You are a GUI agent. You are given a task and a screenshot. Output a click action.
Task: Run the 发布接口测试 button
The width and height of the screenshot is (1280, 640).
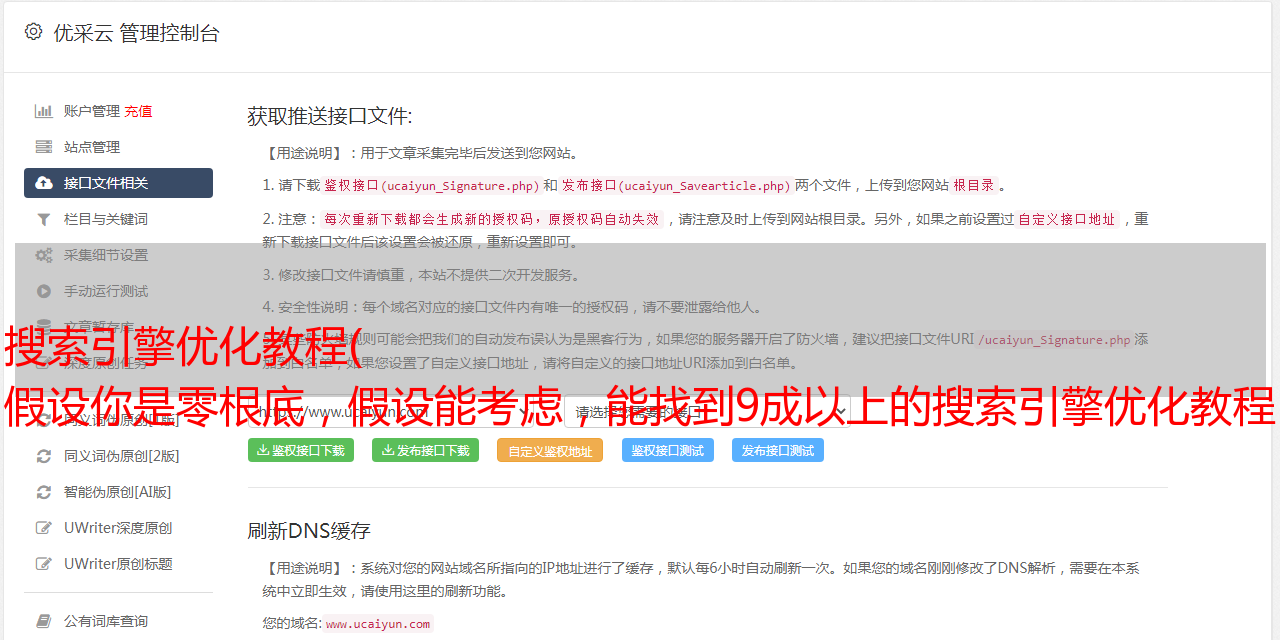tap(778, 450)
